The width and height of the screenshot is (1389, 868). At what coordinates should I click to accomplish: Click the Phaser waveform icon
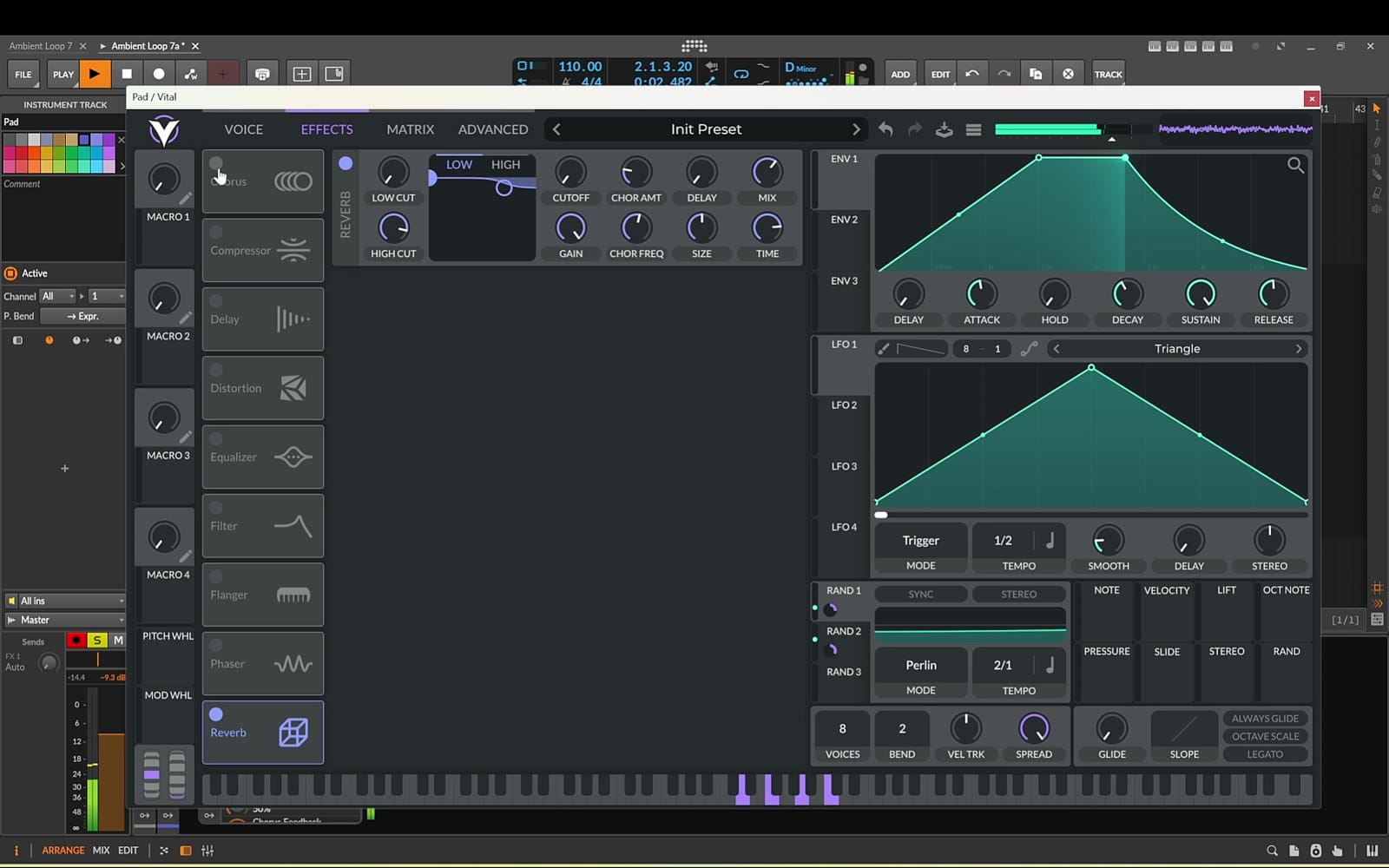pos(293,664)
